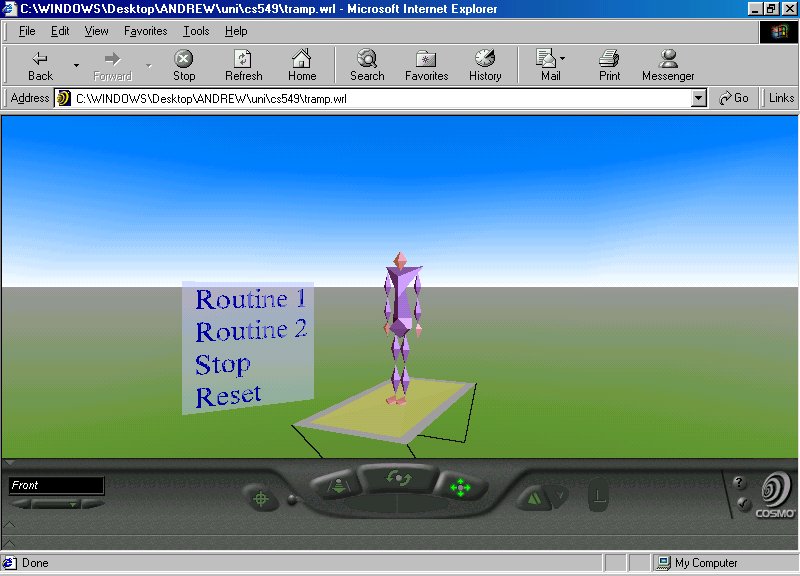Click the Reset text in scene
The height and width of the screenshot is (576, 800).
click(x=228, y=396)
